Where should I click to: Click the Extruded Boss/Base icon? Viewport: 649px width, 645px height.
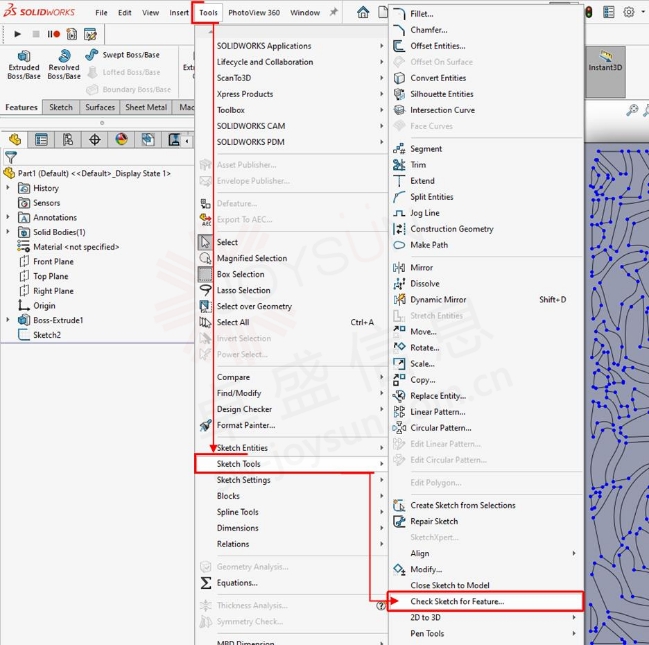[x=24, y=56]
